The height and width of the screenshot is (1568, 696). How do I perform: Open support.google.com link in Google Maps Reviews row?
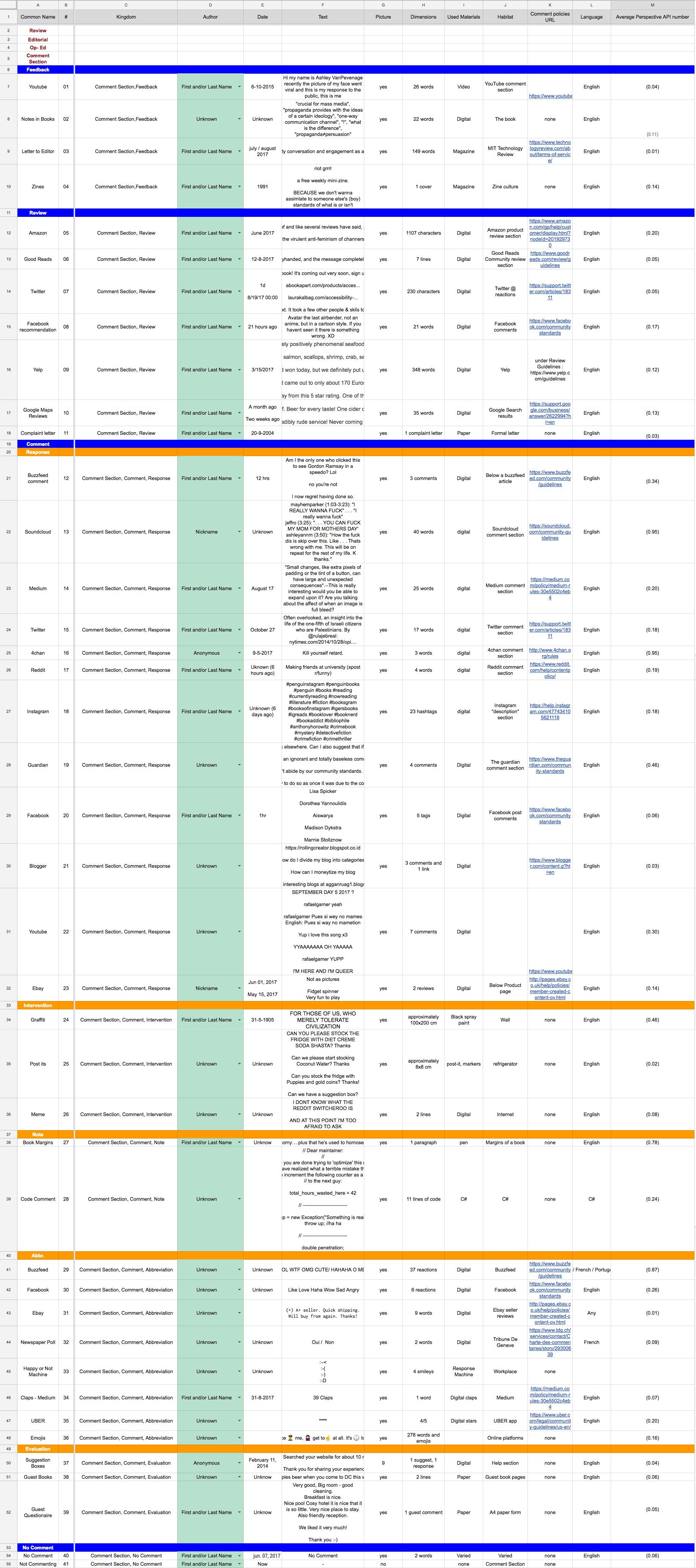tap(550, 413)
